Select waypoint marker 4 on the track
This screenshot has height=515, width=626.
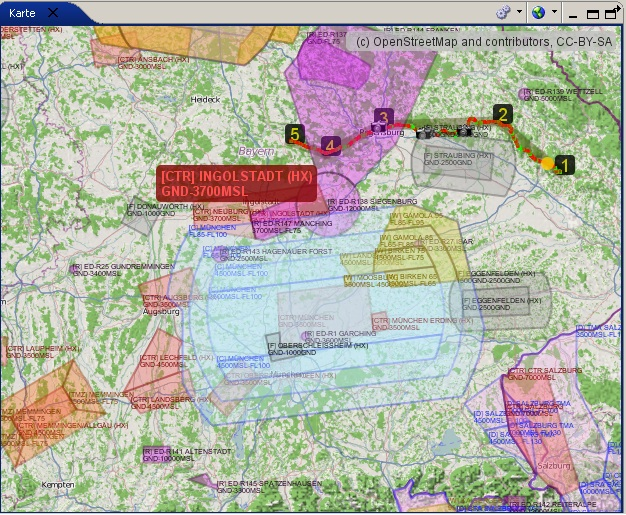(331, 146)
